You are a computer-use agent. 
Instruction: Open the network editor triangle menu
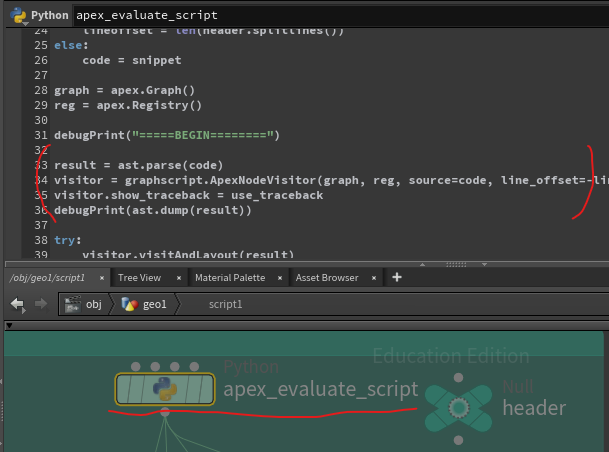pos(9,325)
